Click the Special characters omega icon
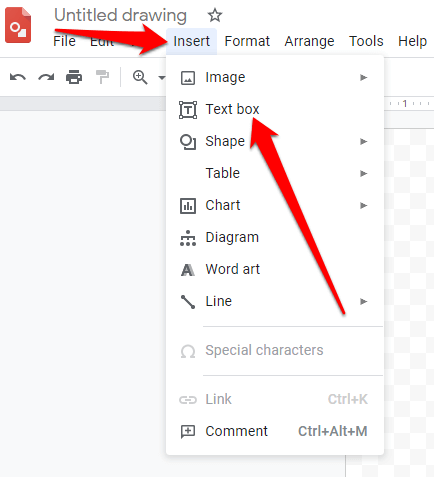Image resolution: width=434 pixels, height=477 pixels. point(188,351)
